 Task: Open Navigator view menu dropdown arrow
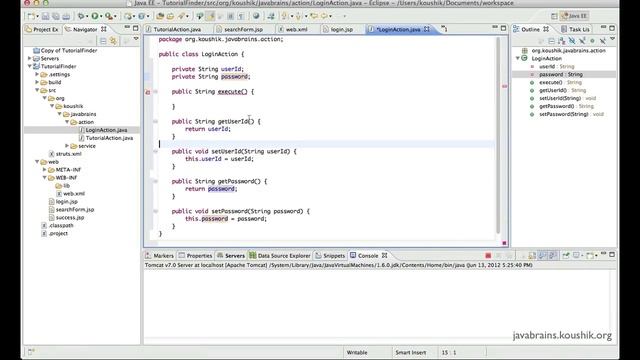136,39
